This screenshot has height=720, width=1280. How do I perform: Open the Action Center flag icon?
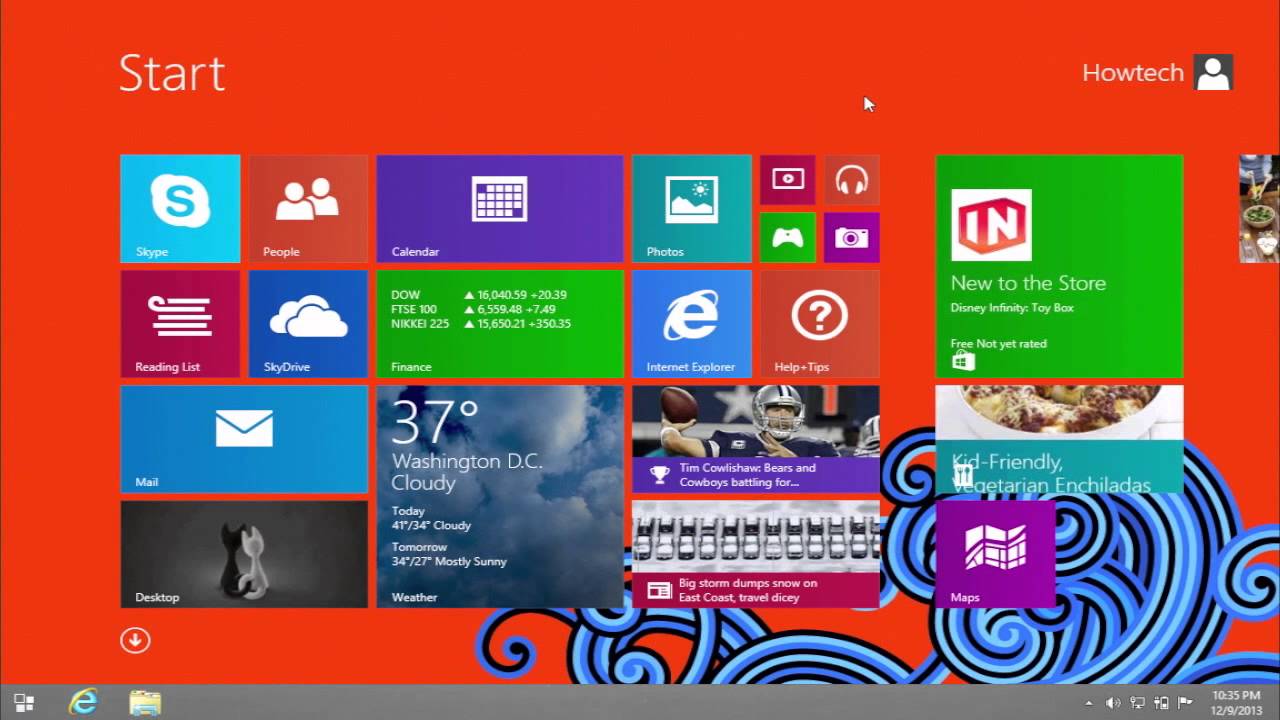click(x=1185, y=703)
